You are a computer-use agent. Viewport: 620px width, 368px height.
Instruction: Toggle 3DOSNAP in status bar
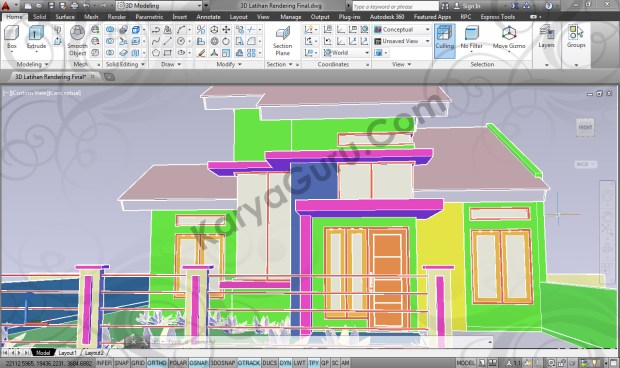click(x=223, y=363)
